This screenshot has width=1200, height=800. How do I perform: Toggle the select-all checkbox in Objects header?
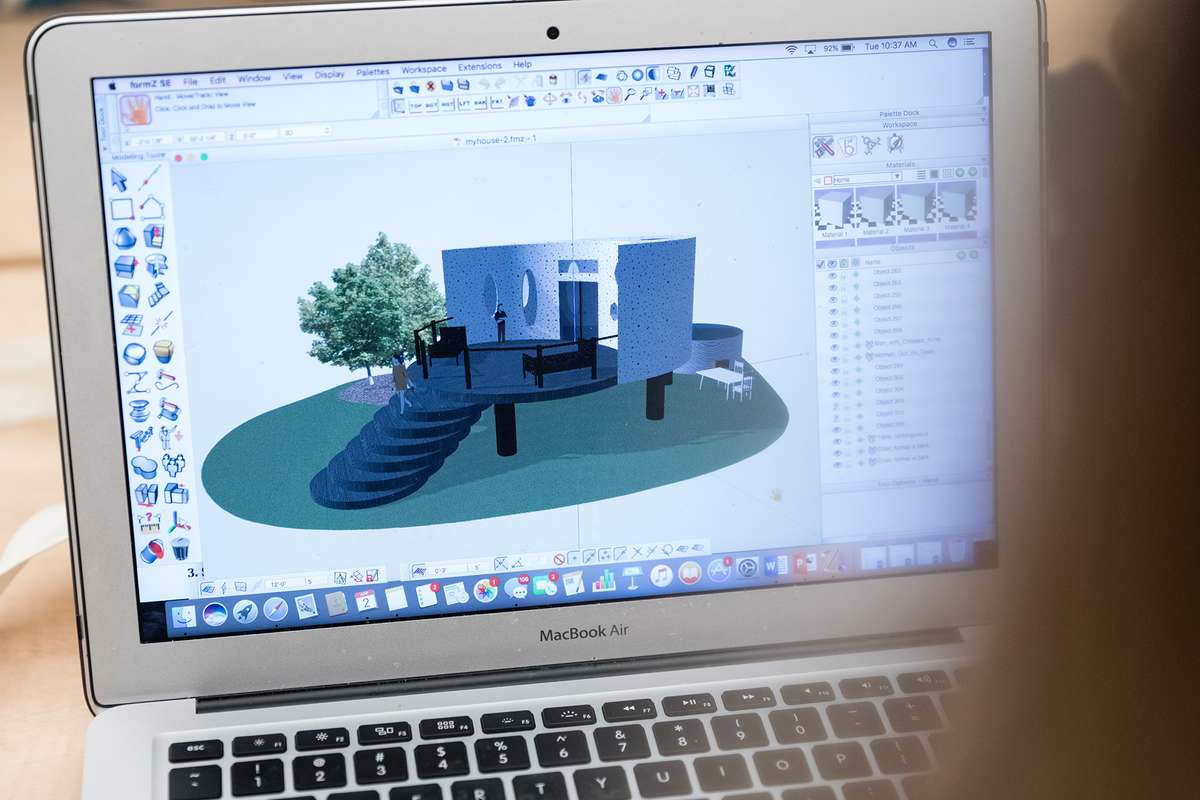coord(820,265)
